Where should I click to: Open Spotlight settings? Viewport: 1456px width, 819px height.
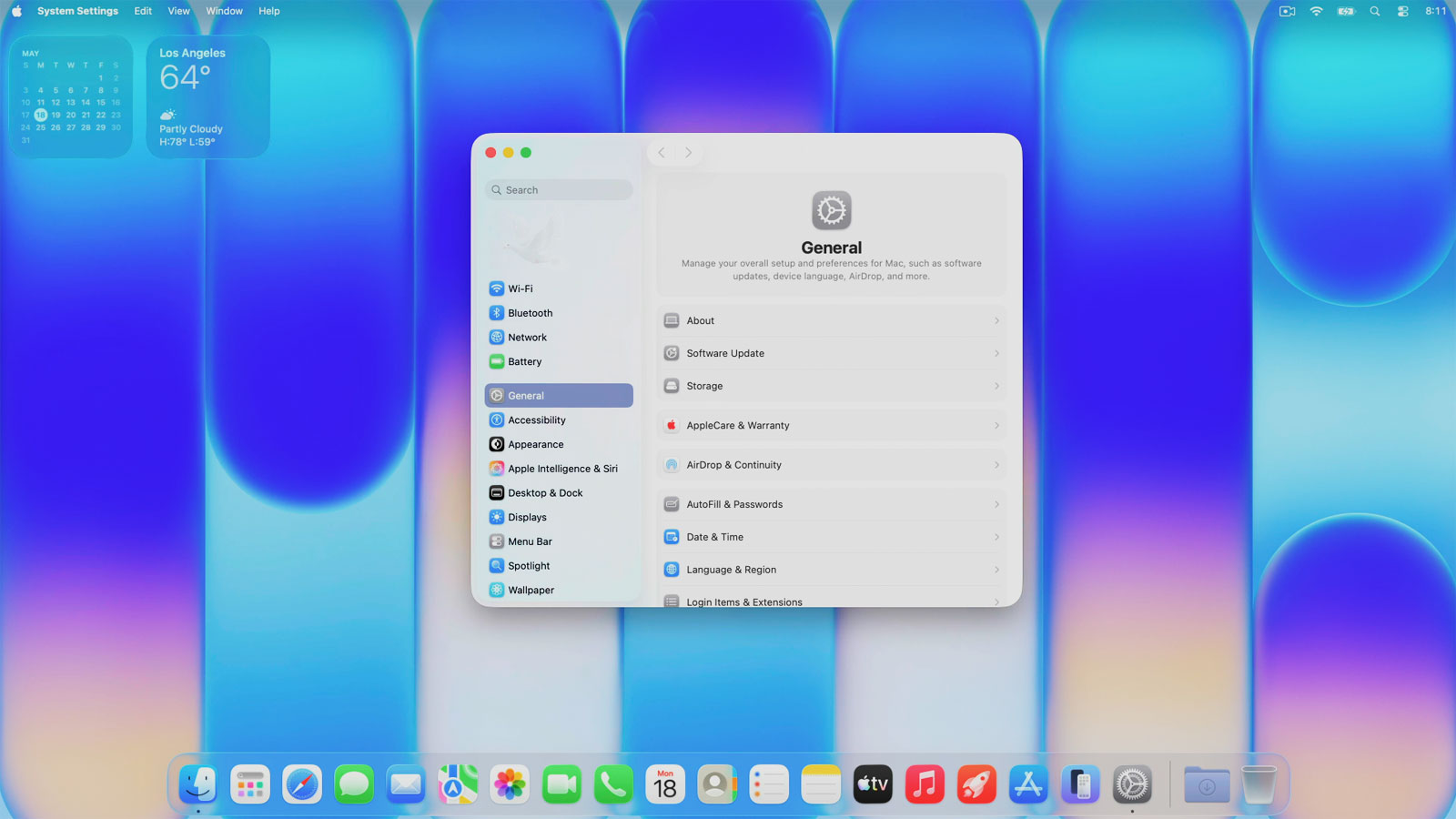click(x=559, y=566)
